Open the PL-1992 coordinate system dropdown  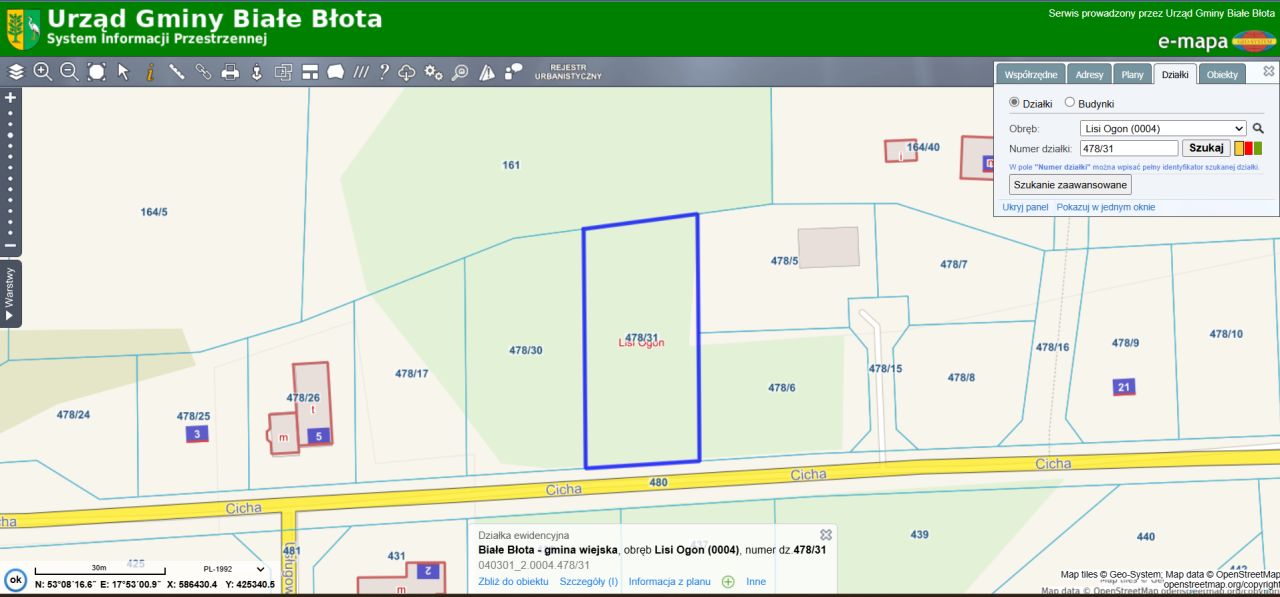coord(234,569)
